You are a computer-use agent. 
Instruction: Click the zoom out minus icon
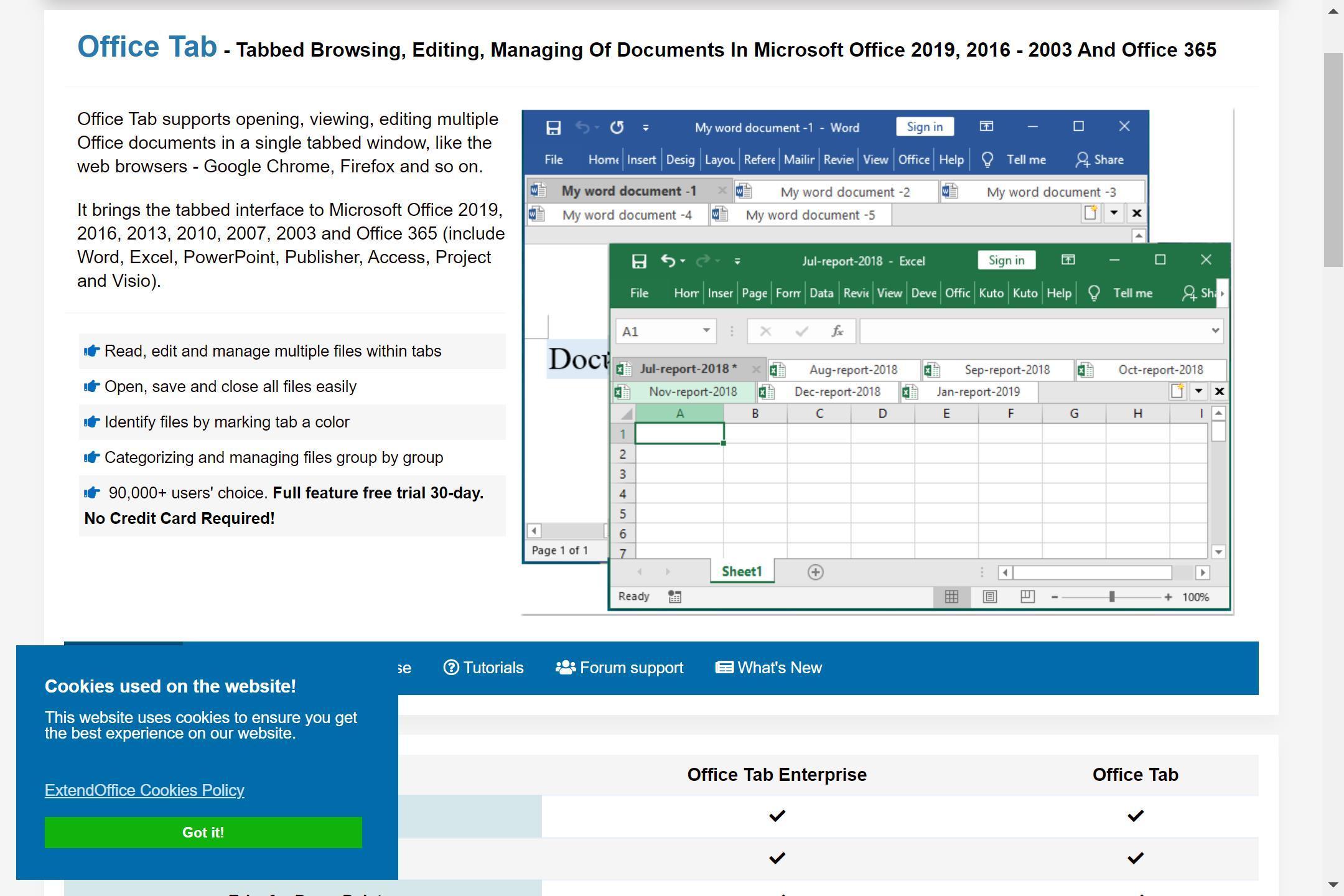(1055, 597)
